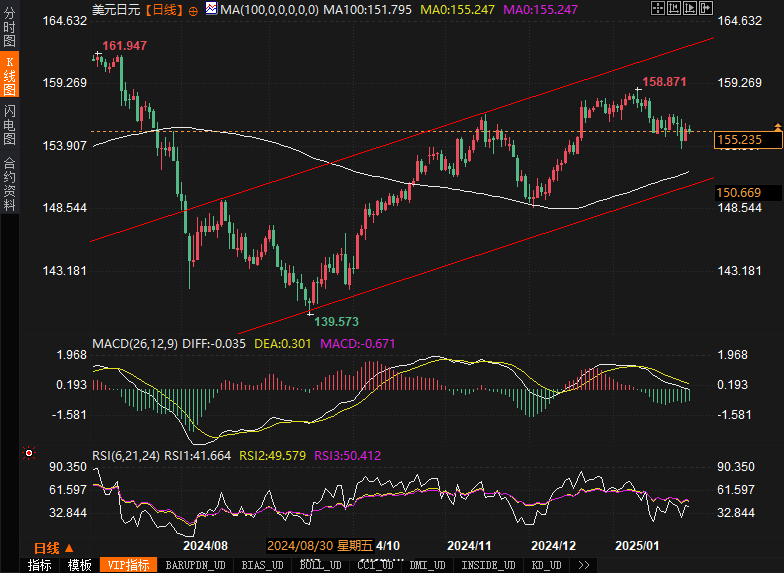784x573 pixels.
Task: Click the MA(100,0,0,0,0,0) parameter label
Action: coord(270,10)
